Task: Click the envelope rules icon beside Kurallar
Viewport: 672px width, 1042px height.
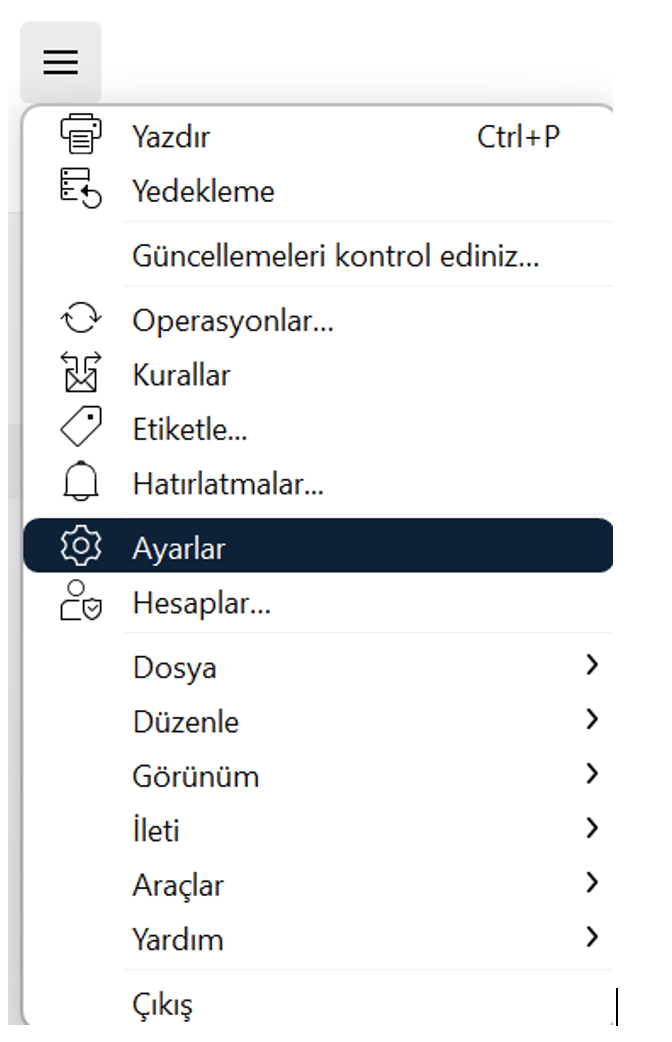Action: pyautogui.click(x=81, y=372)
